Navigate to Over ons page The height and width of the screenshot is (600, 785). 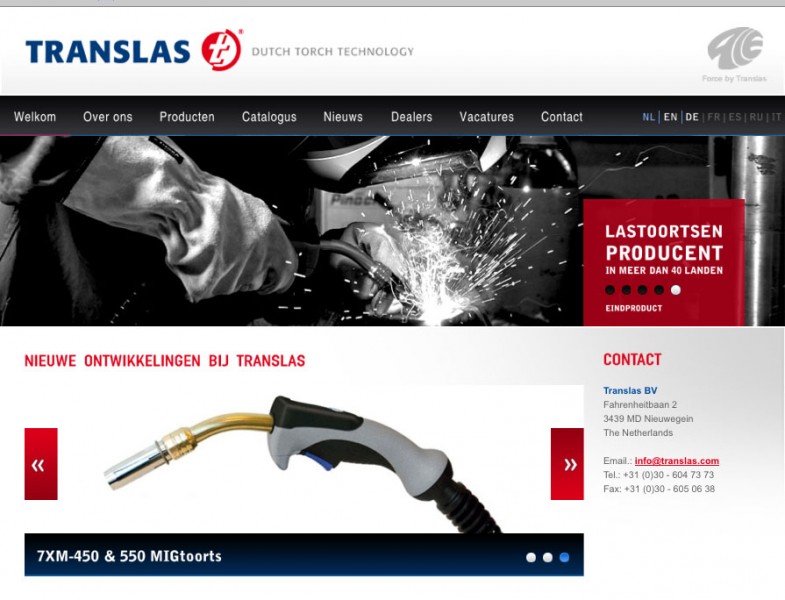click(108, 117)
